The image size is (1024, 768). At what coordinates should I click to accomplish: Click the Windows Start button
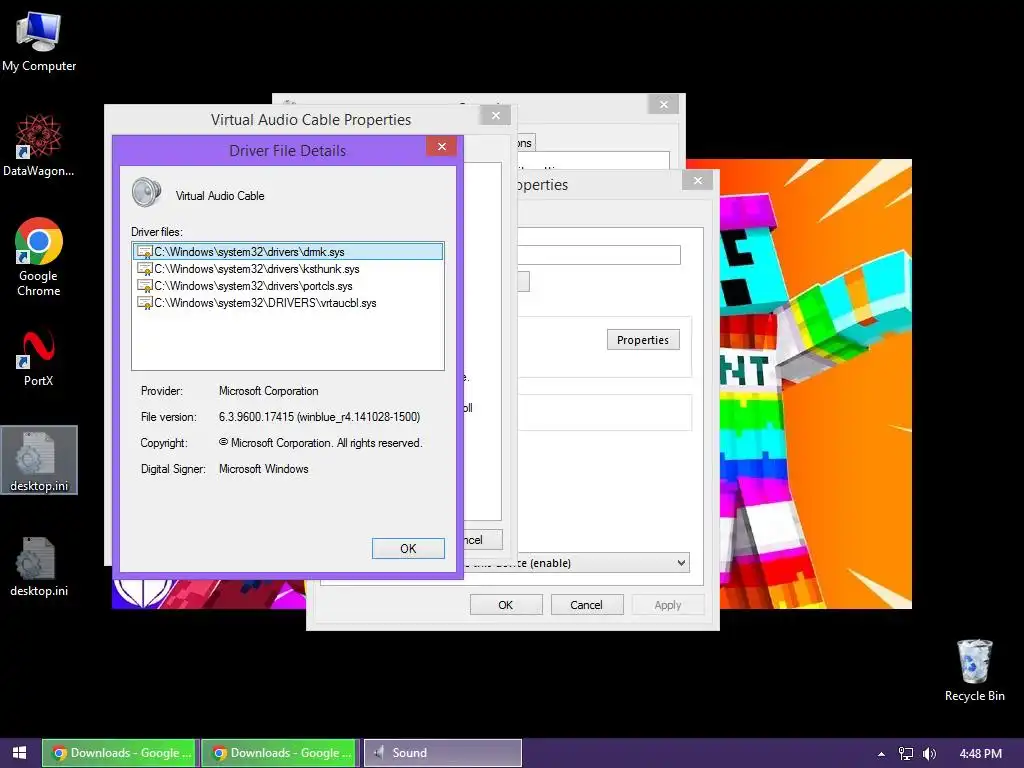click(20, 753)
